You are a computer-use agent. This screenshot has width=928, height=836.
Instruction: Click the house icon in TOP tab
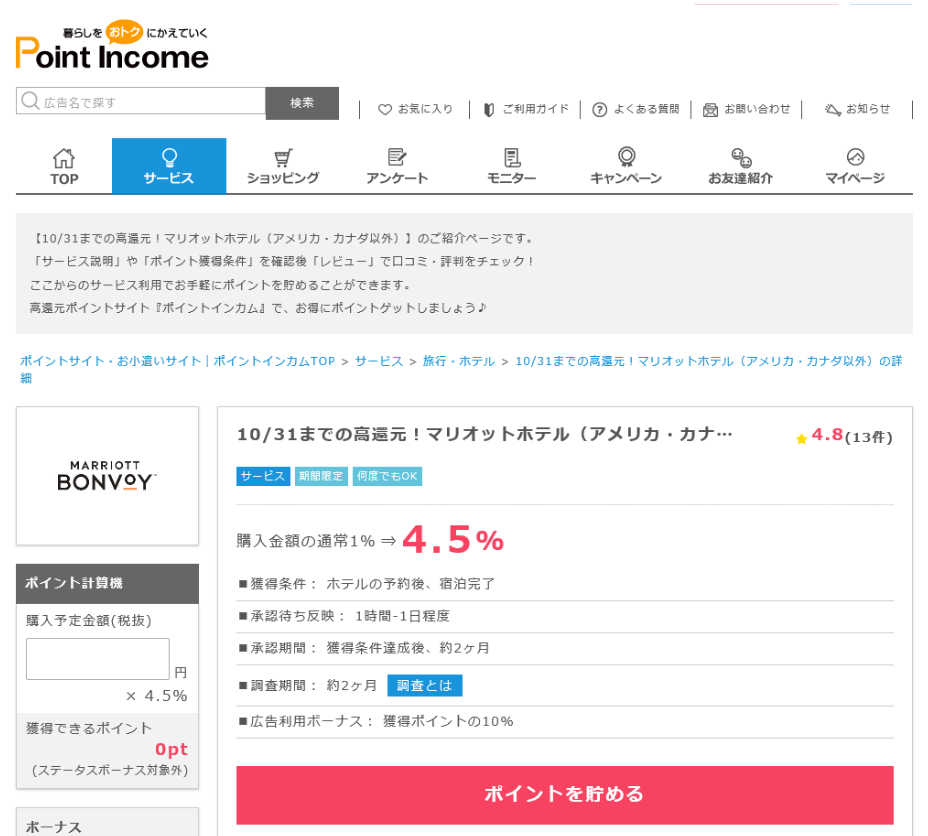click(64, 158)
